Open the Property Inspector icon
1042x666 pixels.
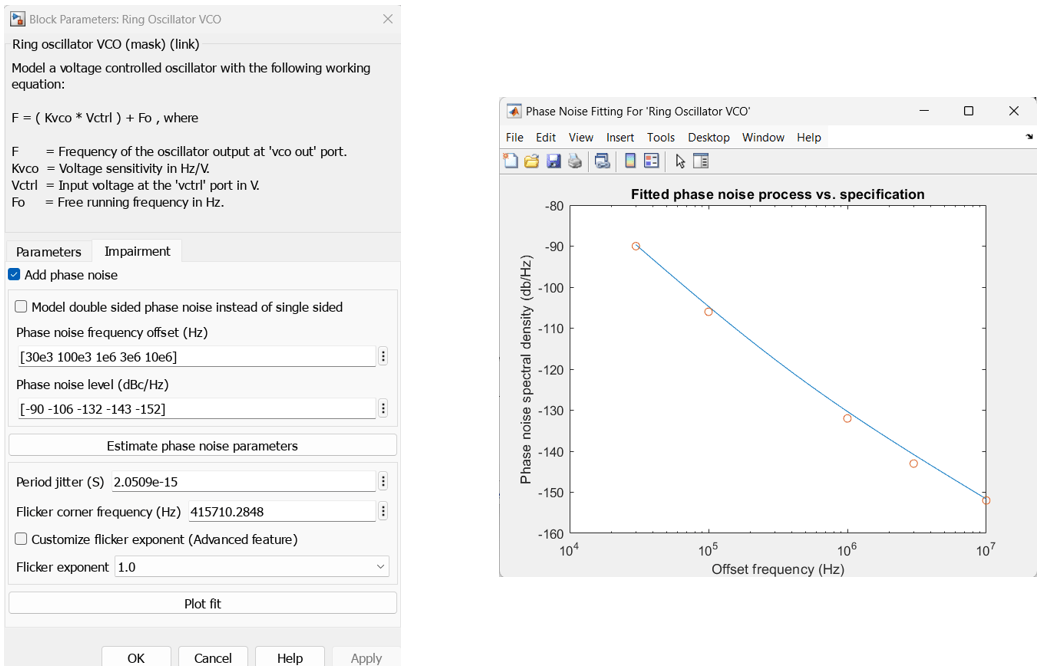tap(701, 161)
